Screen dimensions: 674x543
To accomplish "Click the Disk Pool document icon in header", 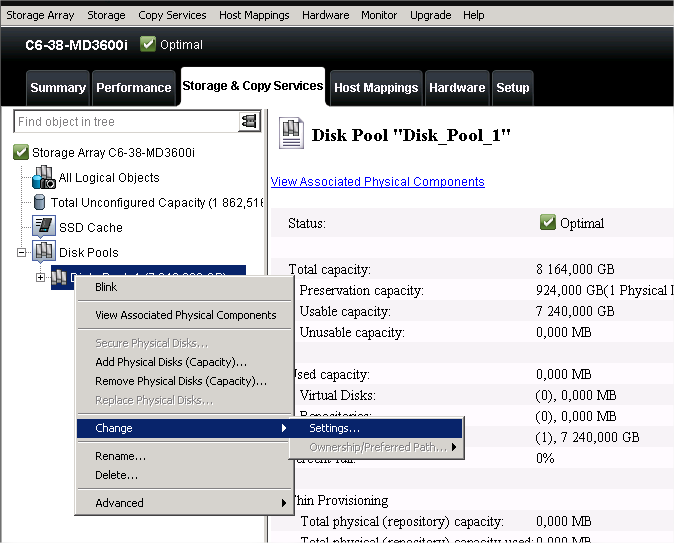I will click(291, 133).
